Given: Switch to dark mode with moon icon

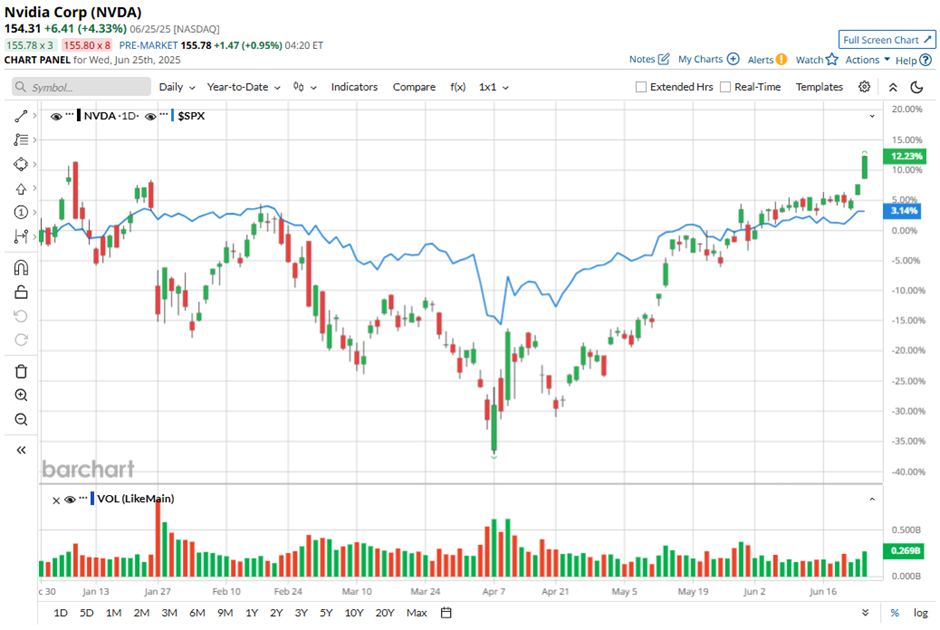Looking at the screenshot, I should coord(917,87).
